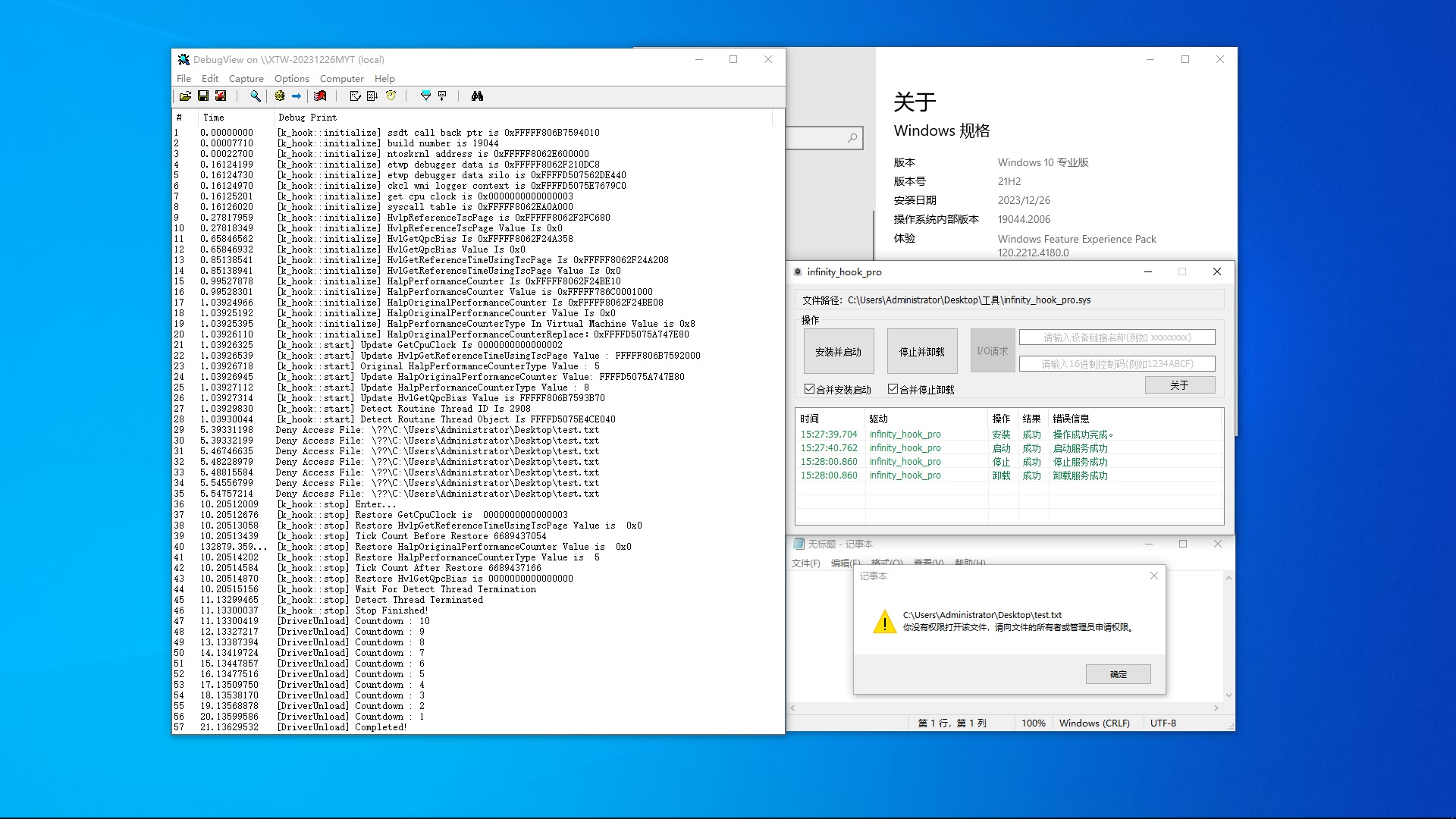Click the clock Time Format icon
The height and width of the screenshot is (819, 1456).
click(391, 96)
